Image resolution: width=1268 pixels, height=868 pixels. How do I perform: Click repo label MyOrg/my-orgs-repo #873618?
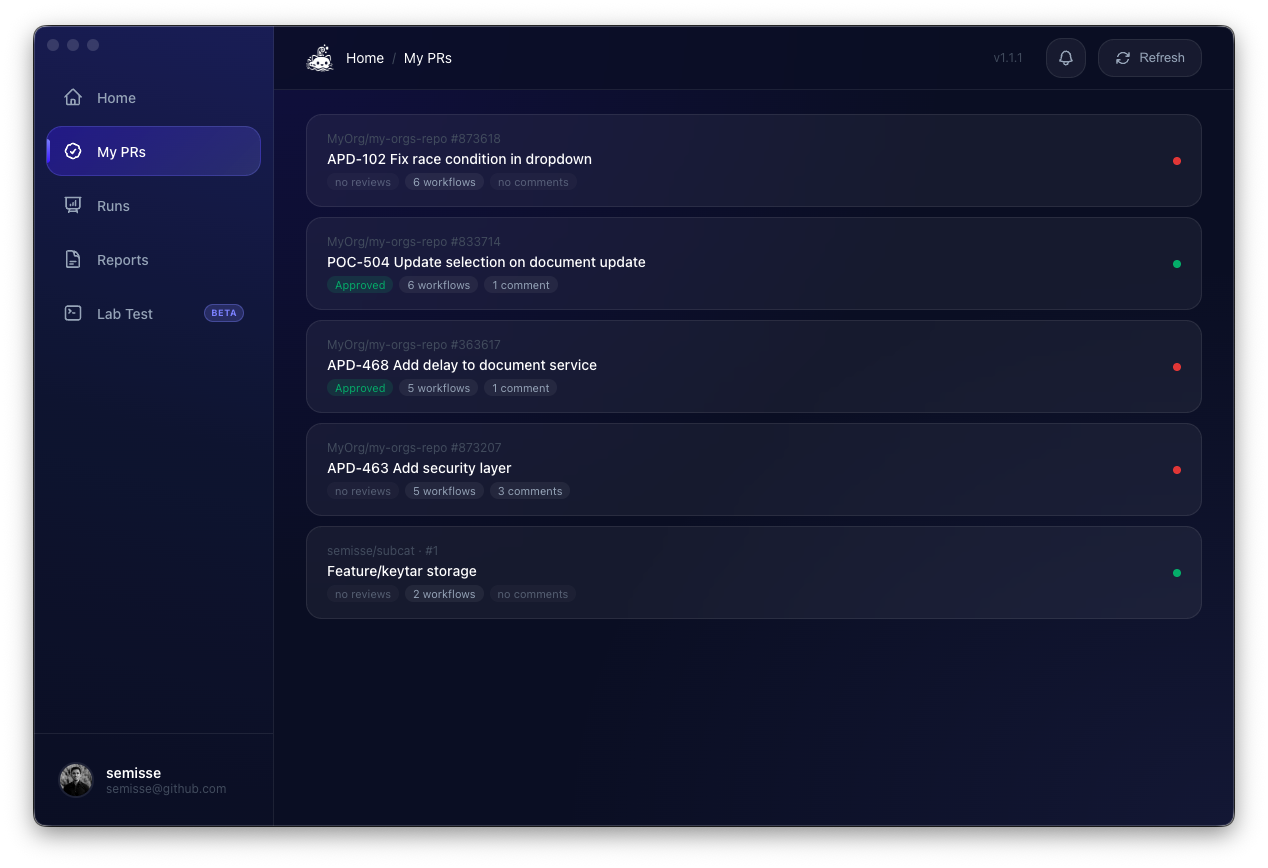414,139
